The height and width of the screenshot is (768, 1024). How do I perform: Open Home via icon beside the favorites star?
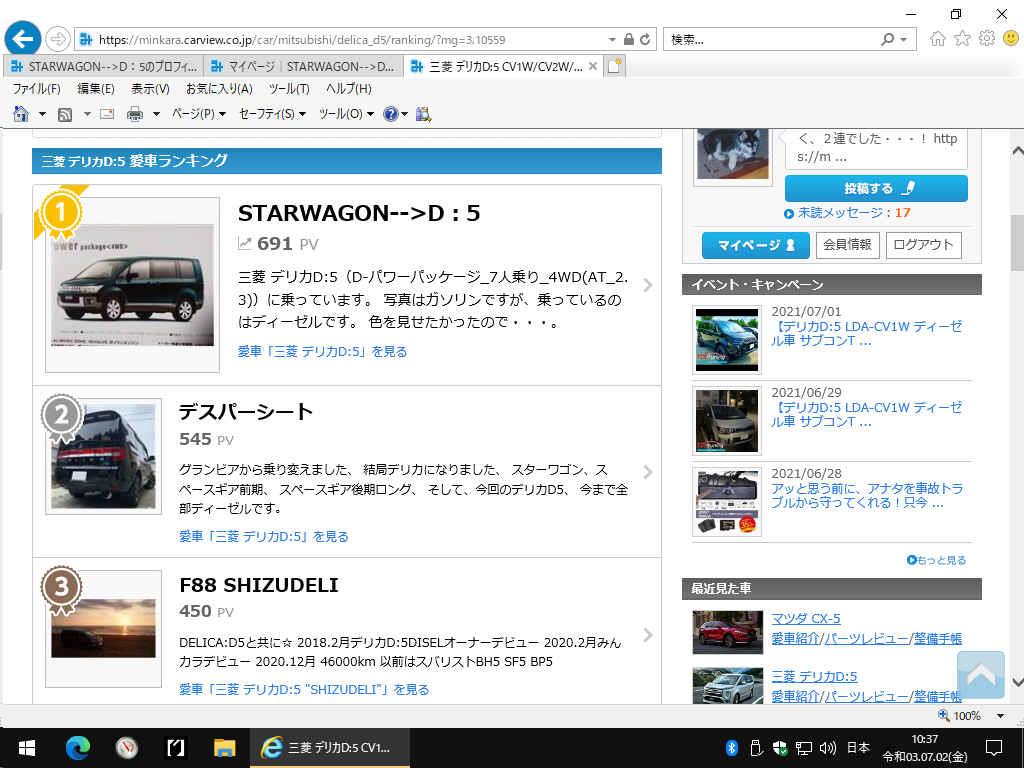[x=938, y=39]
